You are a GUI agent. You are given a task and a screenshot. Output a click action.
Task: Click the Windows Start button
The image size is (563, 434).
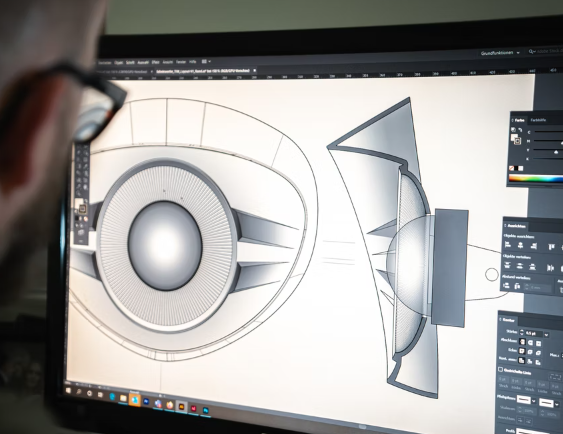[68, 391]
